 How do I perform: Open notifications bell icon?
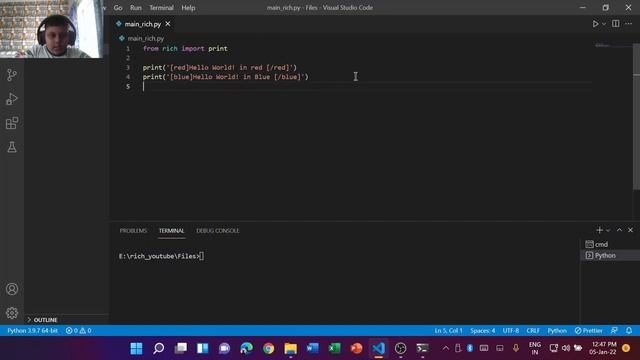tap(629, 331)
